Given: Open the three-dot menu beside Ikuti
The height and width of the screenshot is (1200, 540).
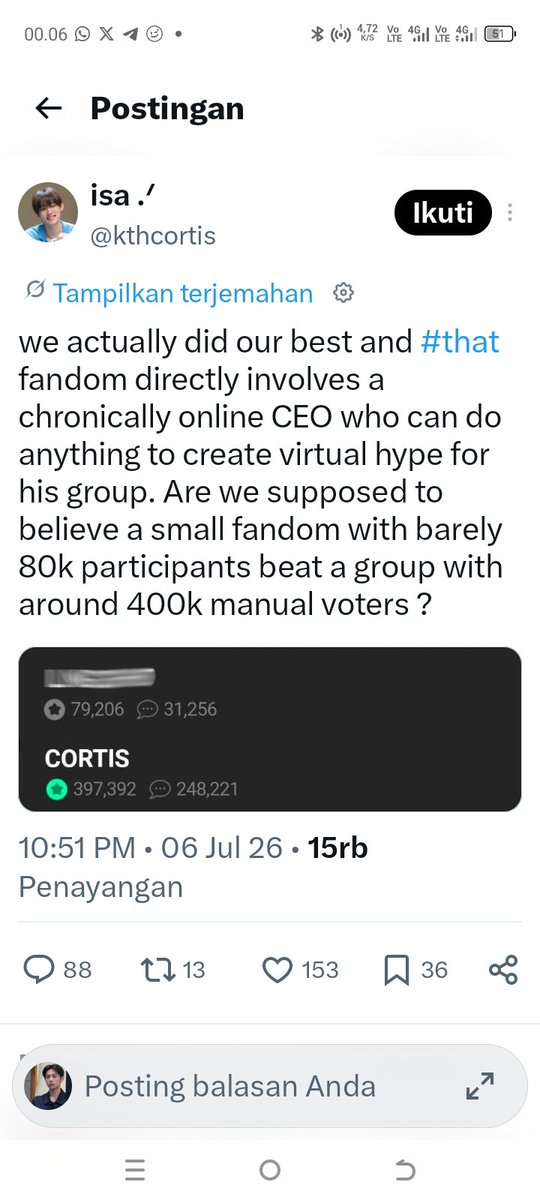Looking at the screenshot, I should pos(511,213).
